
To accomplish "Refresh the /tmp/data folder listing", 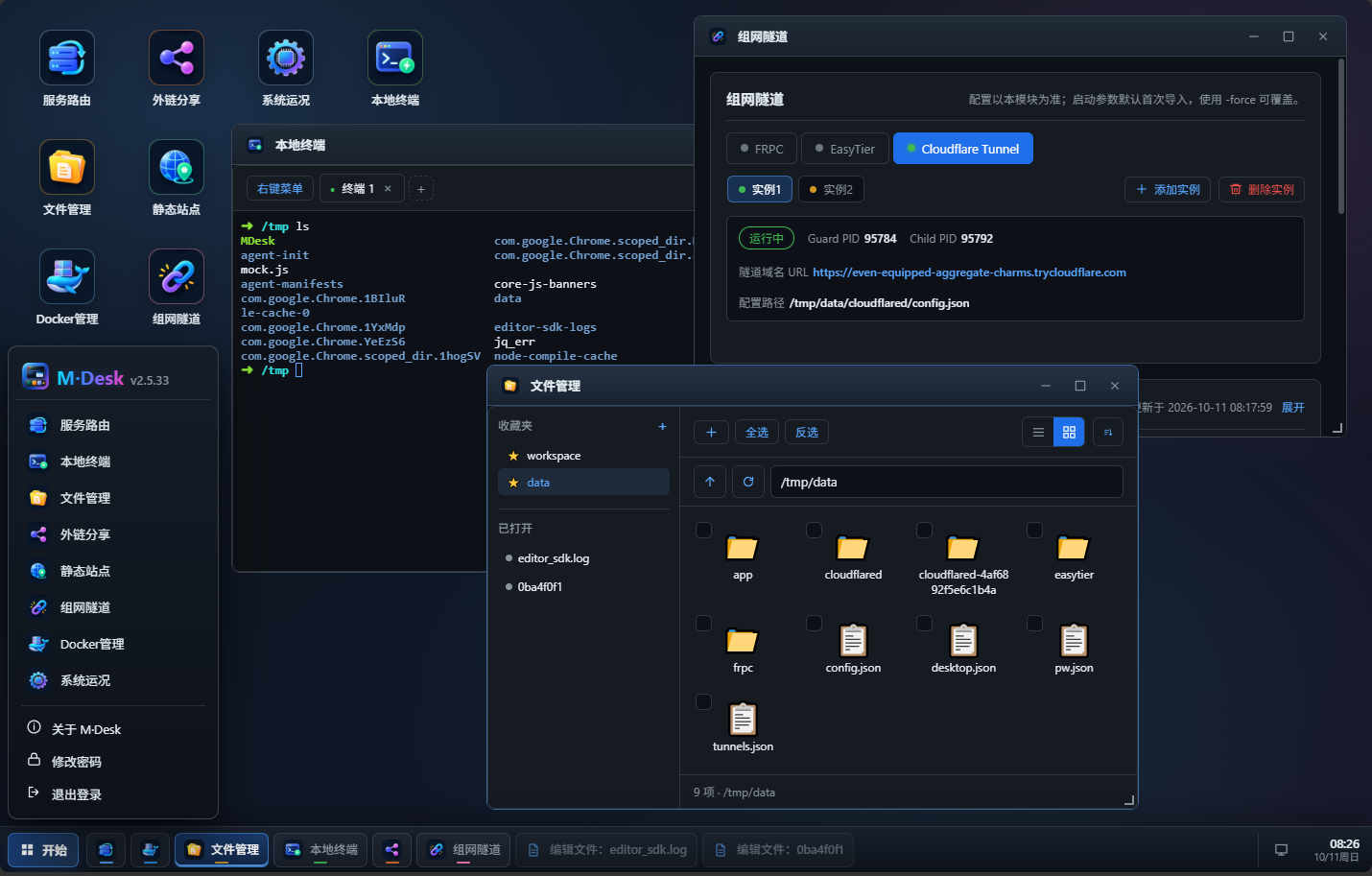I will click(748, 482).
